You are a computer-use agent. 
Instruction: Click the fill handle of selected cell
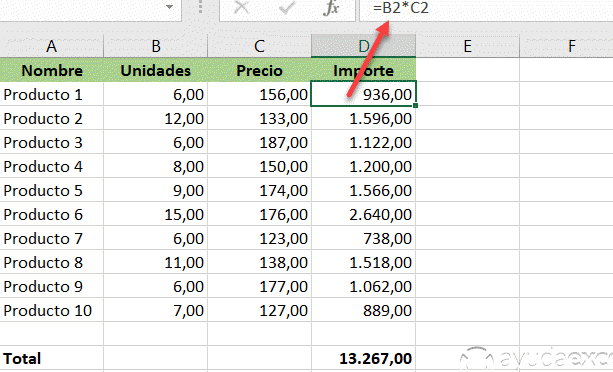point(415,106)
